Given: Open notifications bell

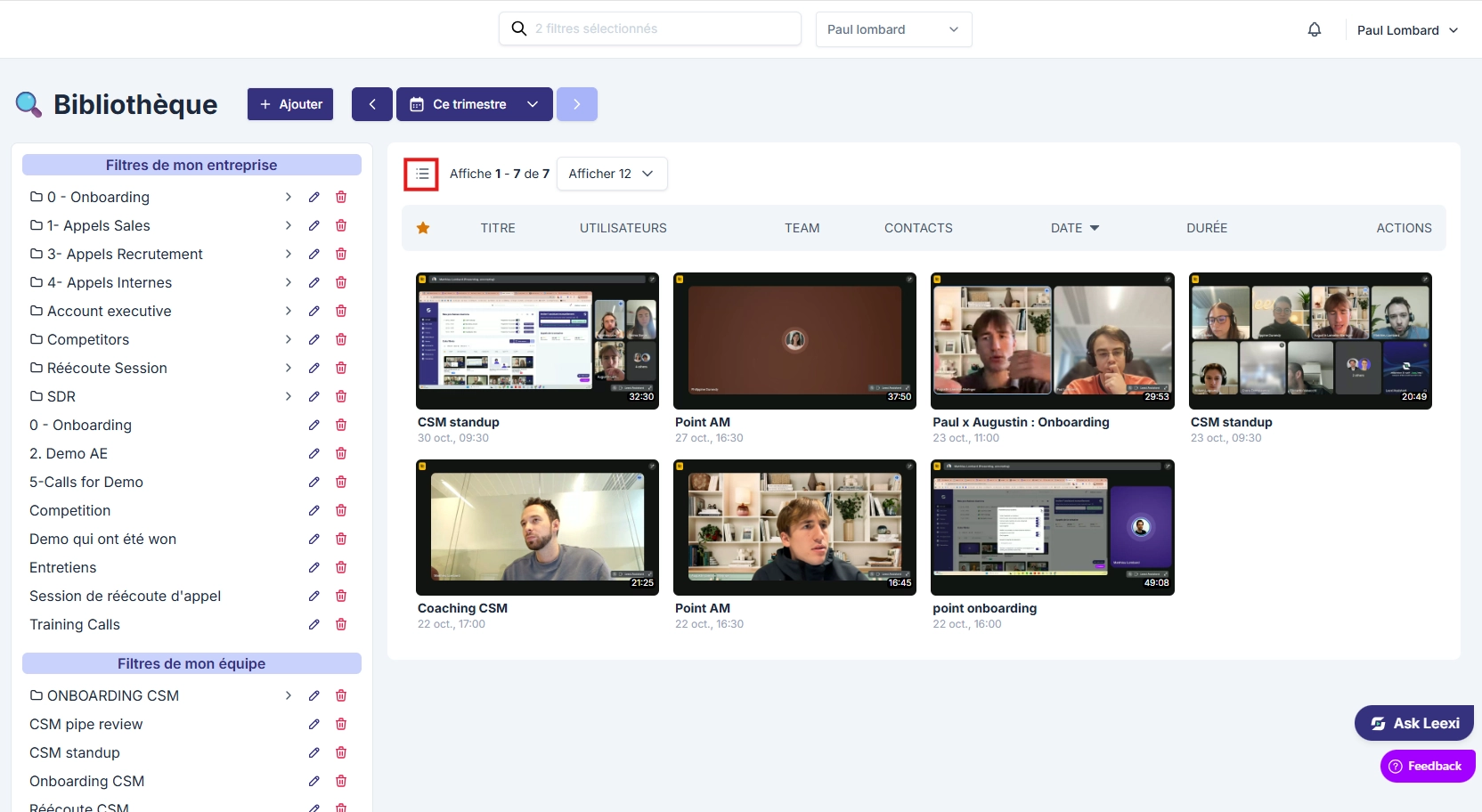Looking at the screenshot, I should (x=1315, y=29).
